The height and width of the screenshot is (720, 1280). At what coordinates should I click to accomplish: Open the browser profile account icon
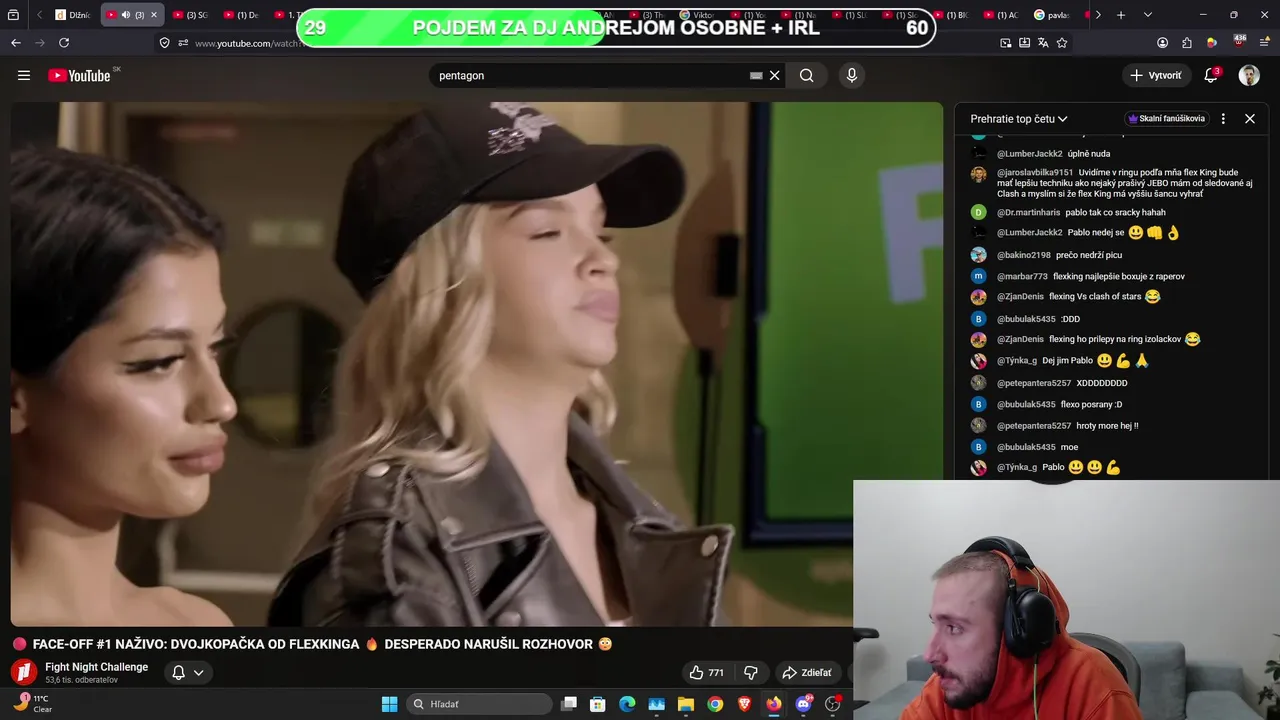pos(1162,43)
